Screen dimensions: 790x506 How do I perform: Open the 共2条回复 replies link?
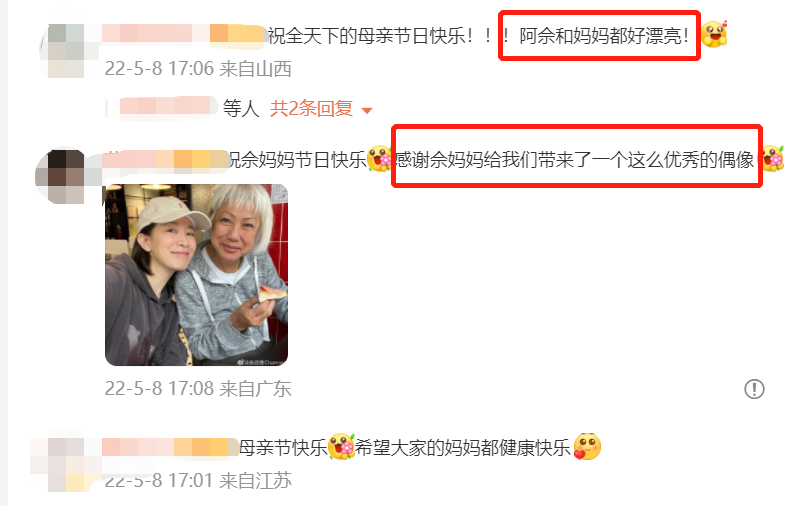(311, 108)
